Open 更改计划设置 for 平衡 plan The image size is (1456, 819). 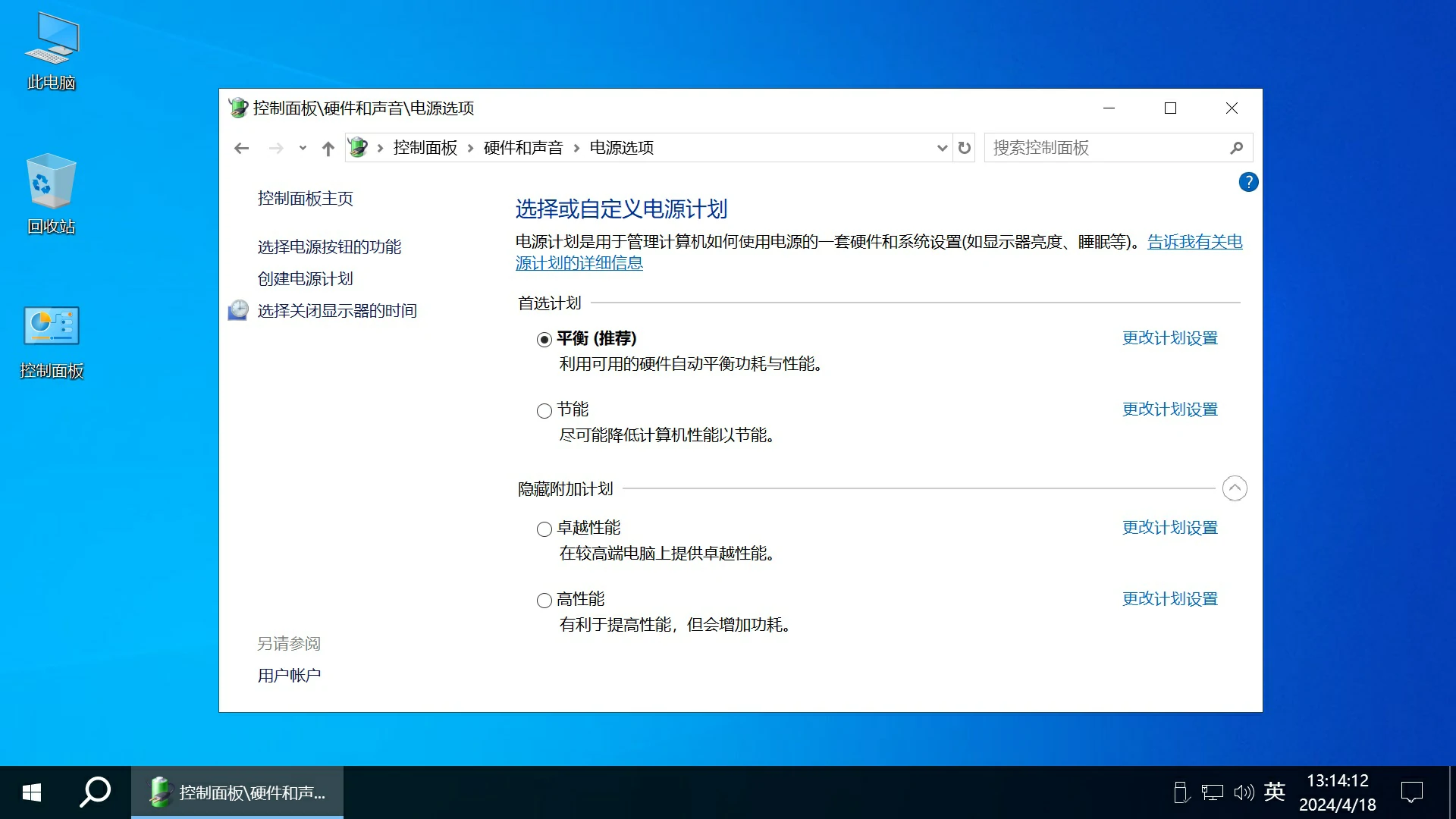(1169, 338)
